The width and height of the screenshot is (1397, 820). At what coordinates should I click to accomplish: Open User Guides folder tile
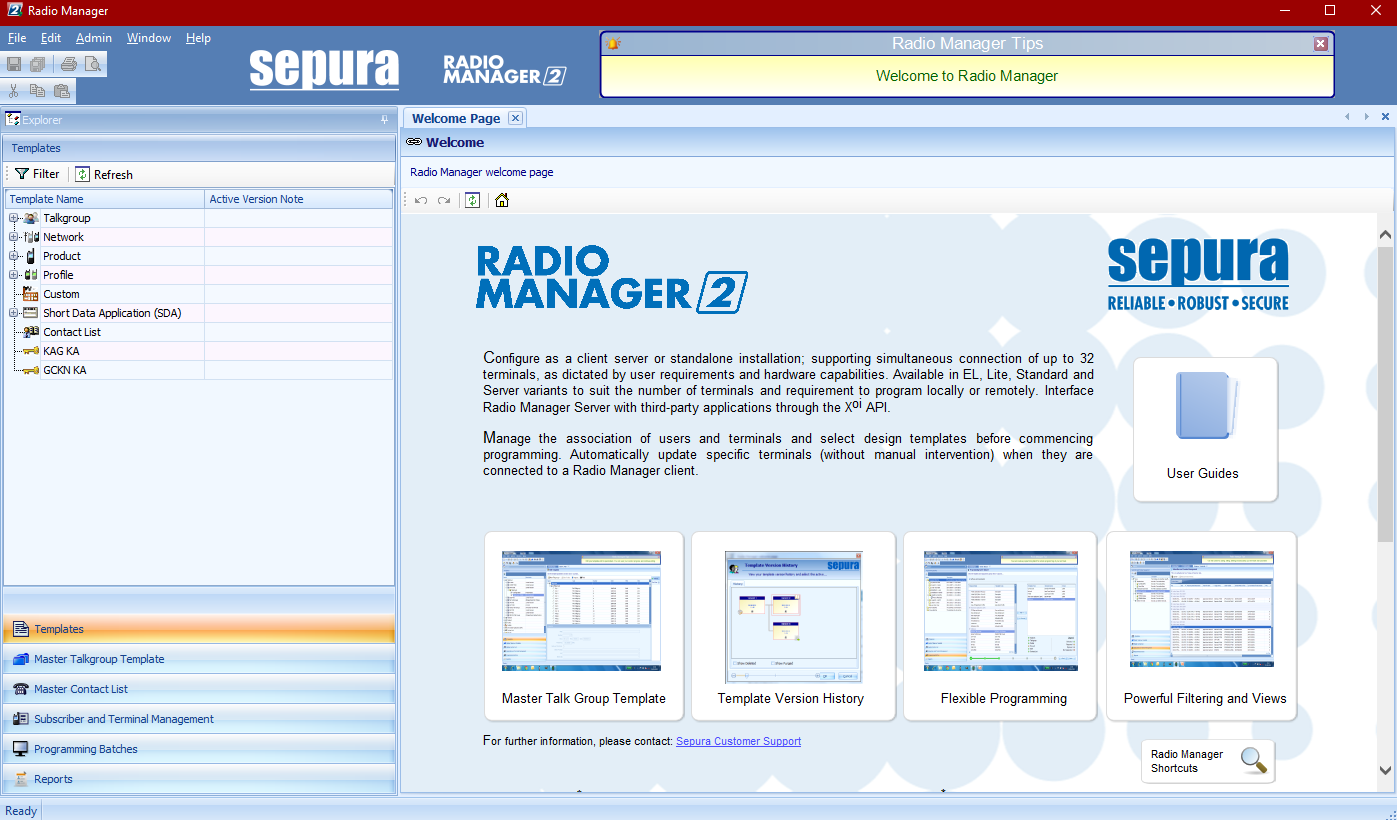click(x=1205, y=429)
